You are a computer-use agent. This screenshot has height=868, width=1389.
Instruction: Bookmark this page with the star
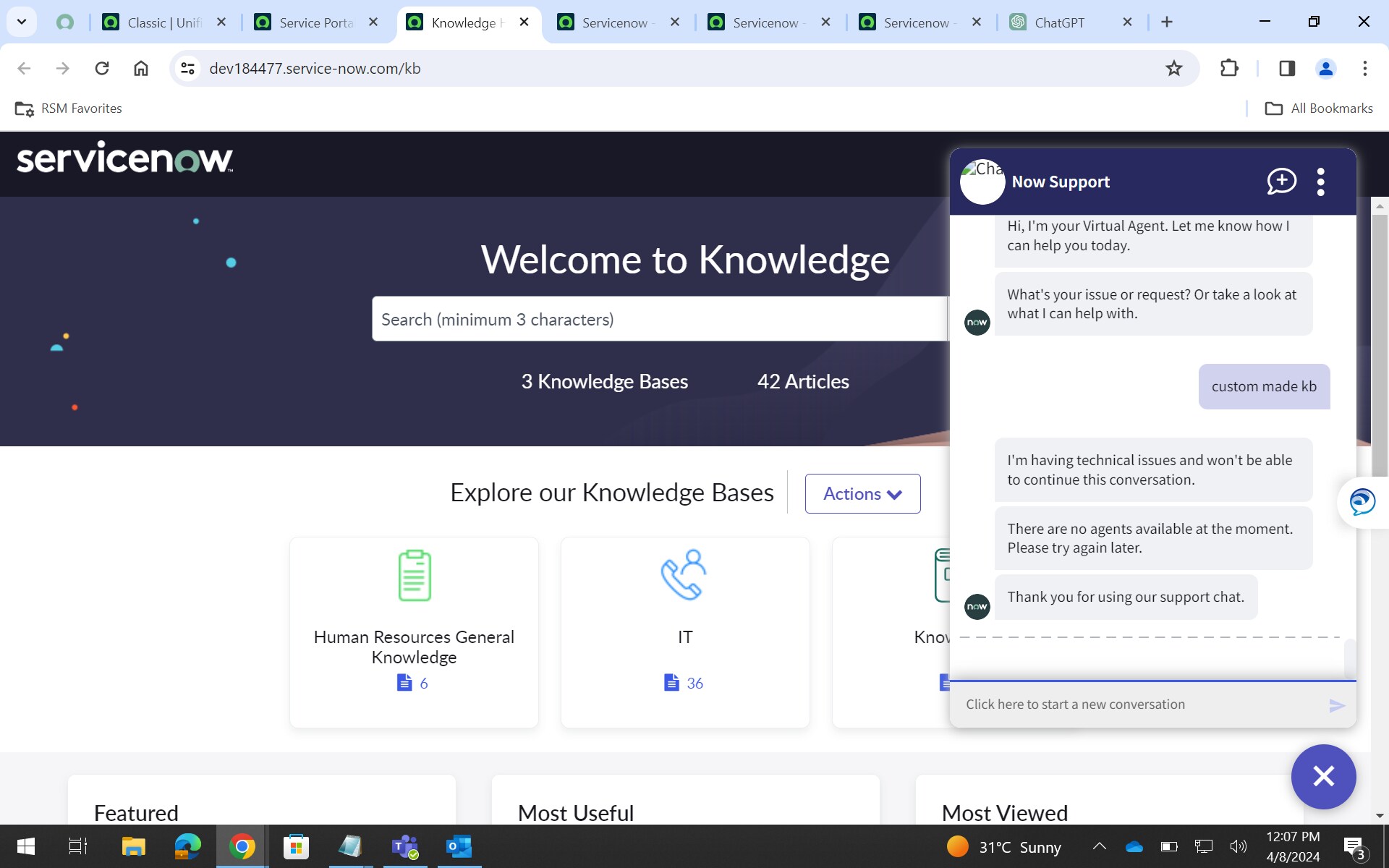pyautogui.click(x=1173, y=68)
